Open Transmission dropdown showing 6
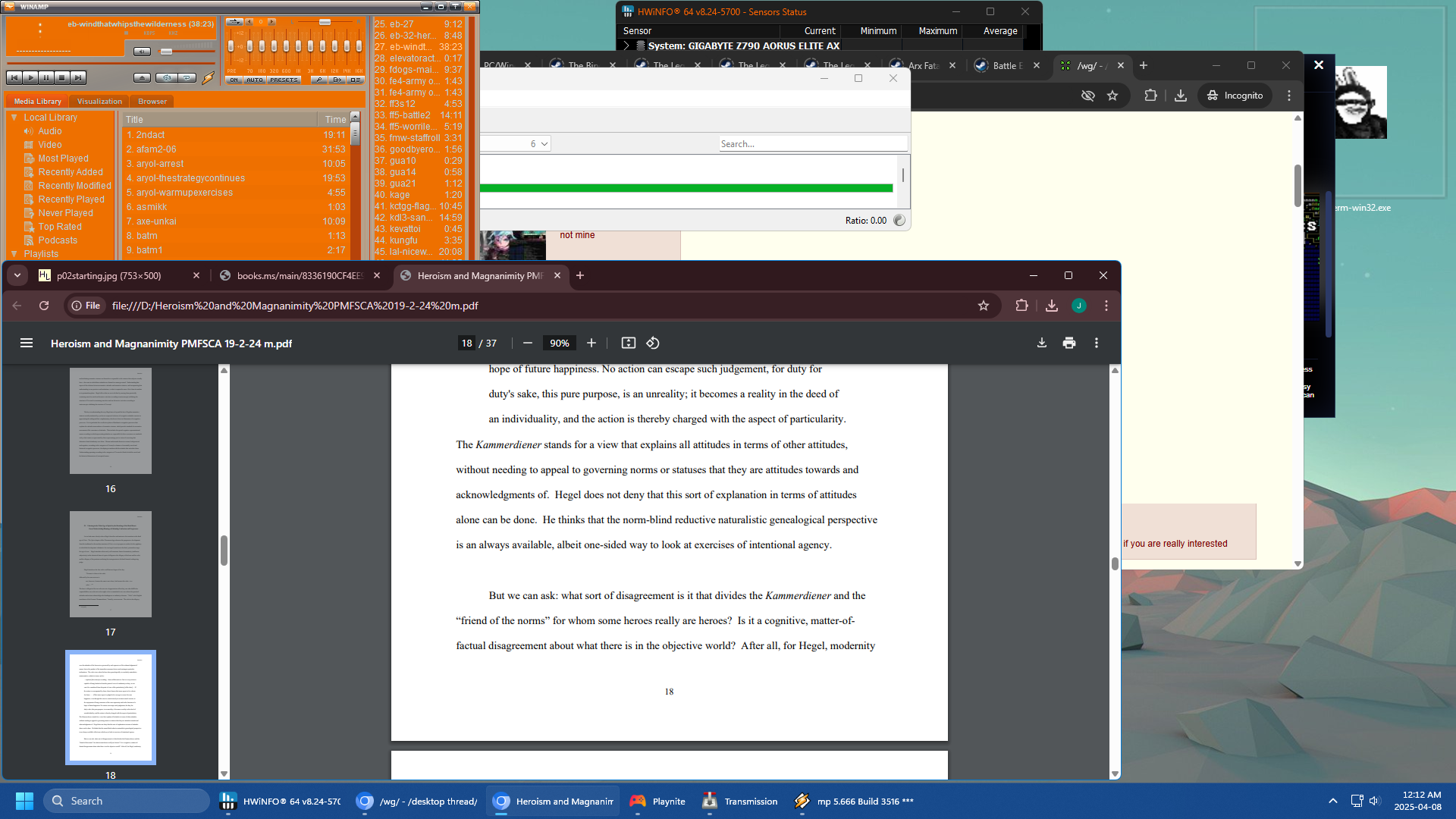The width and height of the screenshot is (1456, 819). [516, 144]
